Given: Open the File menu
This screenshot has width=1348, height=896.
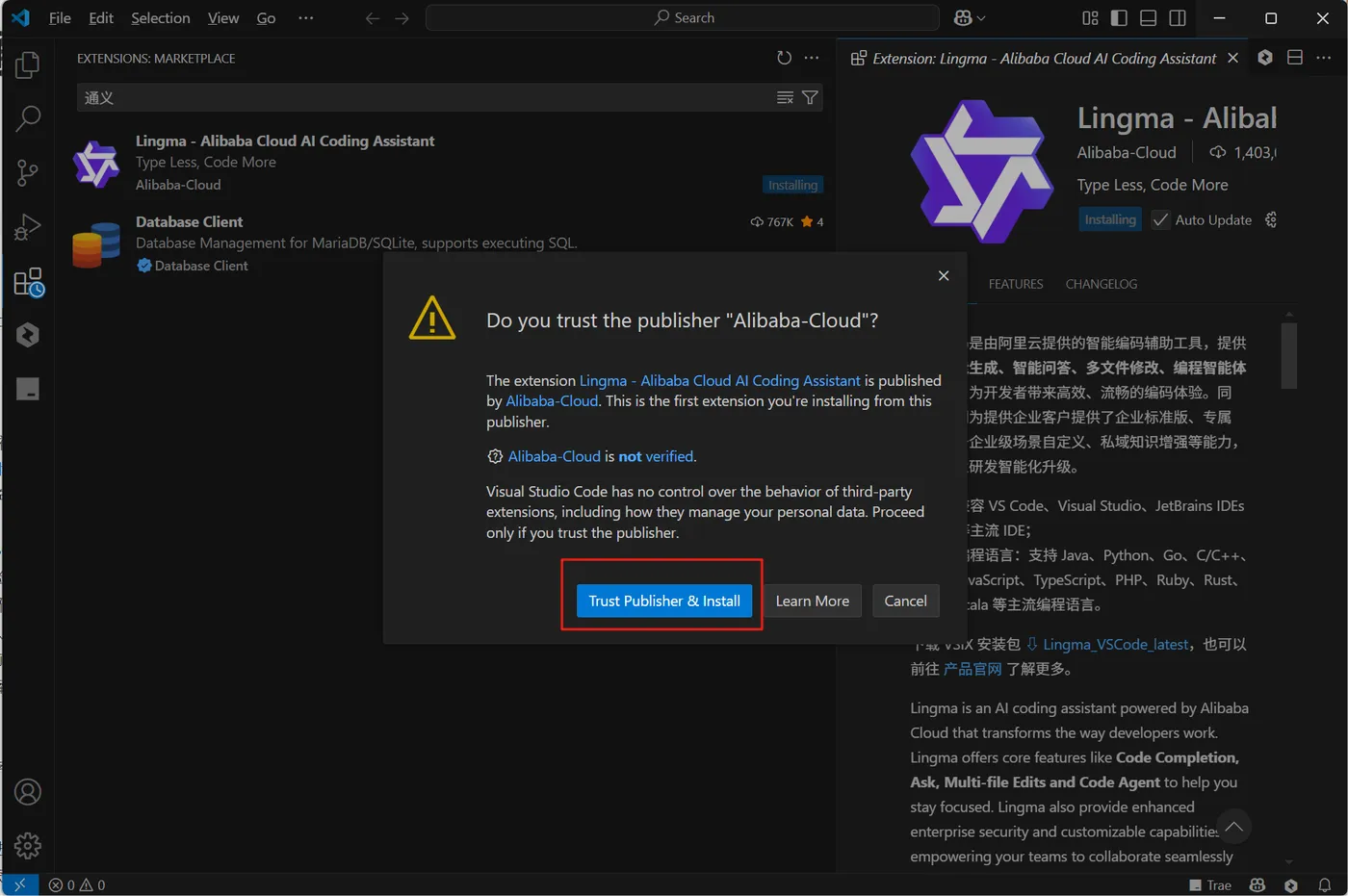Looking at the screenshot, I should tap(60, 18).
